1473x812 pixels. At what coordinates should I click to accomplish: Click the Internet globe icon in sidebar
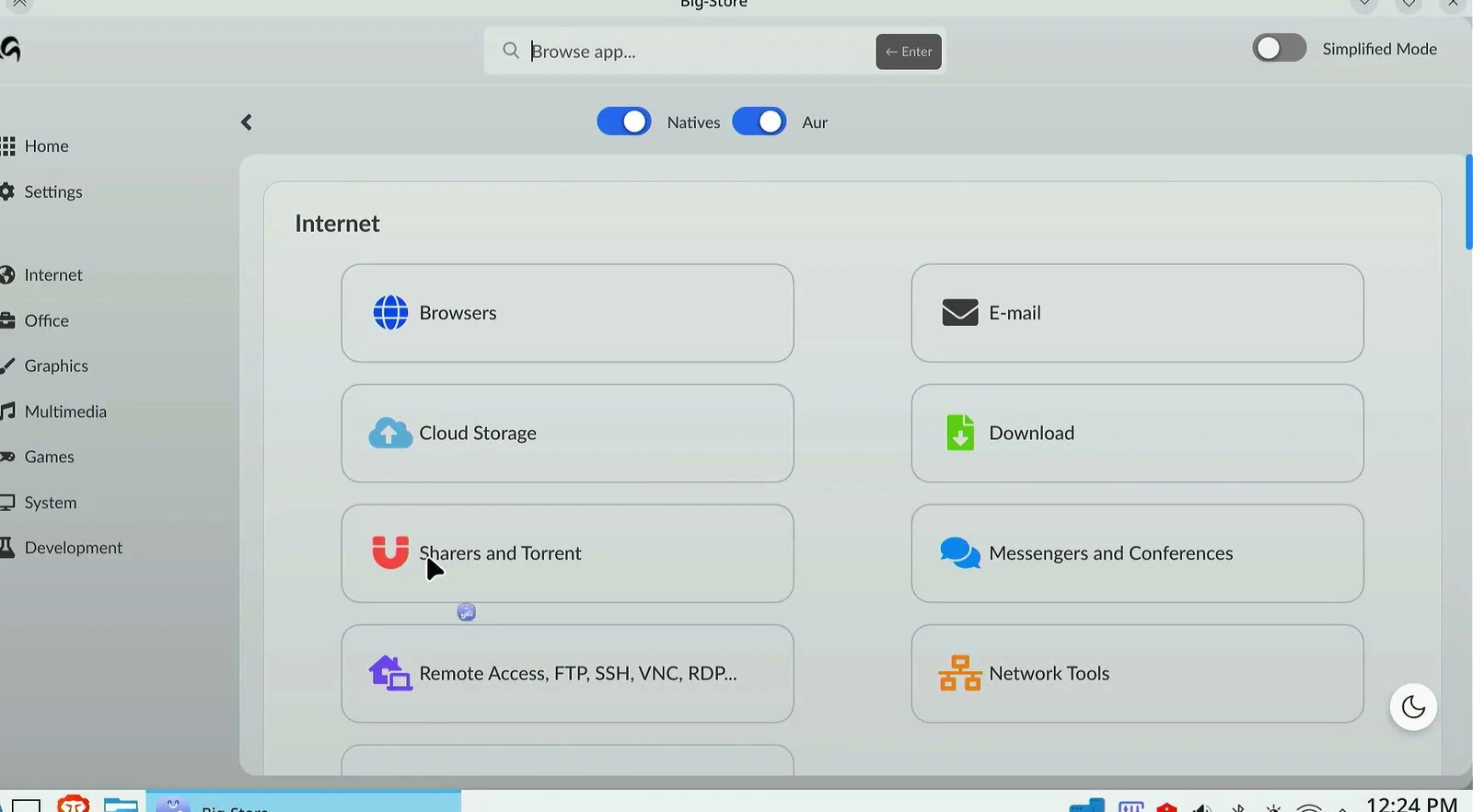pos(7,274)
